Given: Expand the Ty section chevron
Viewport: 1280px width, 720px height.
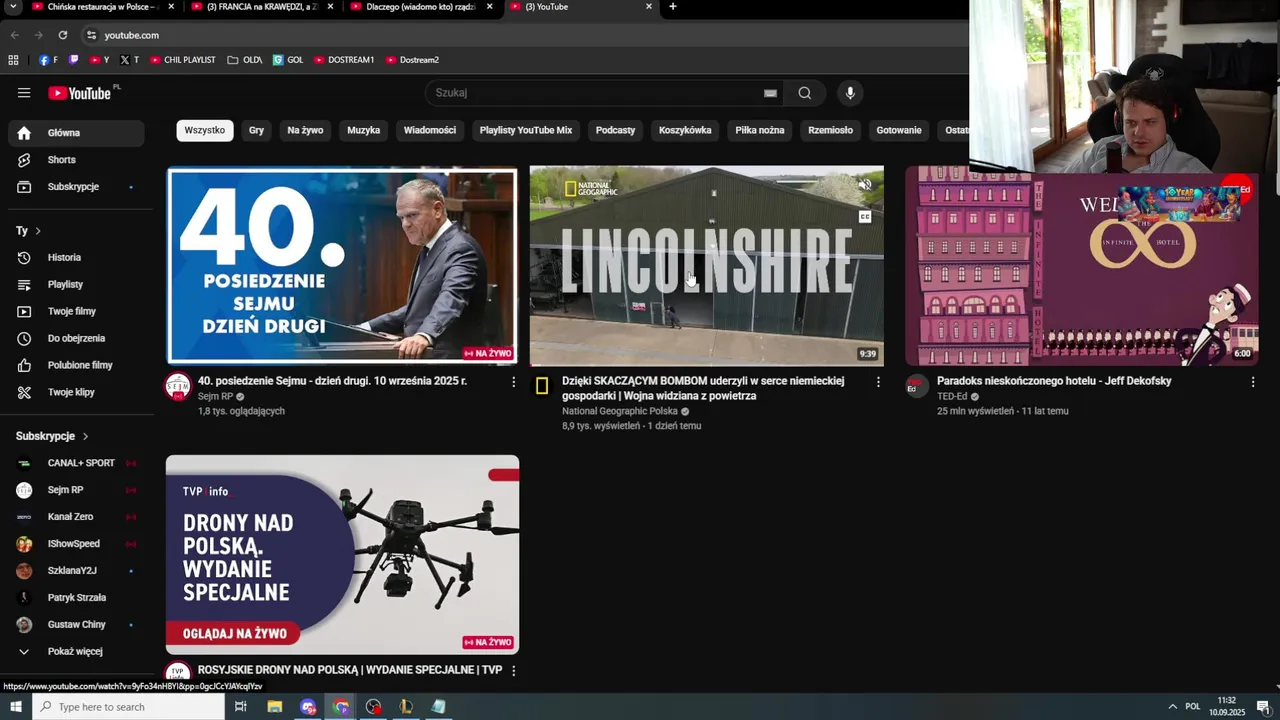Looking at the screenshot, I should (x=38, y=231).
